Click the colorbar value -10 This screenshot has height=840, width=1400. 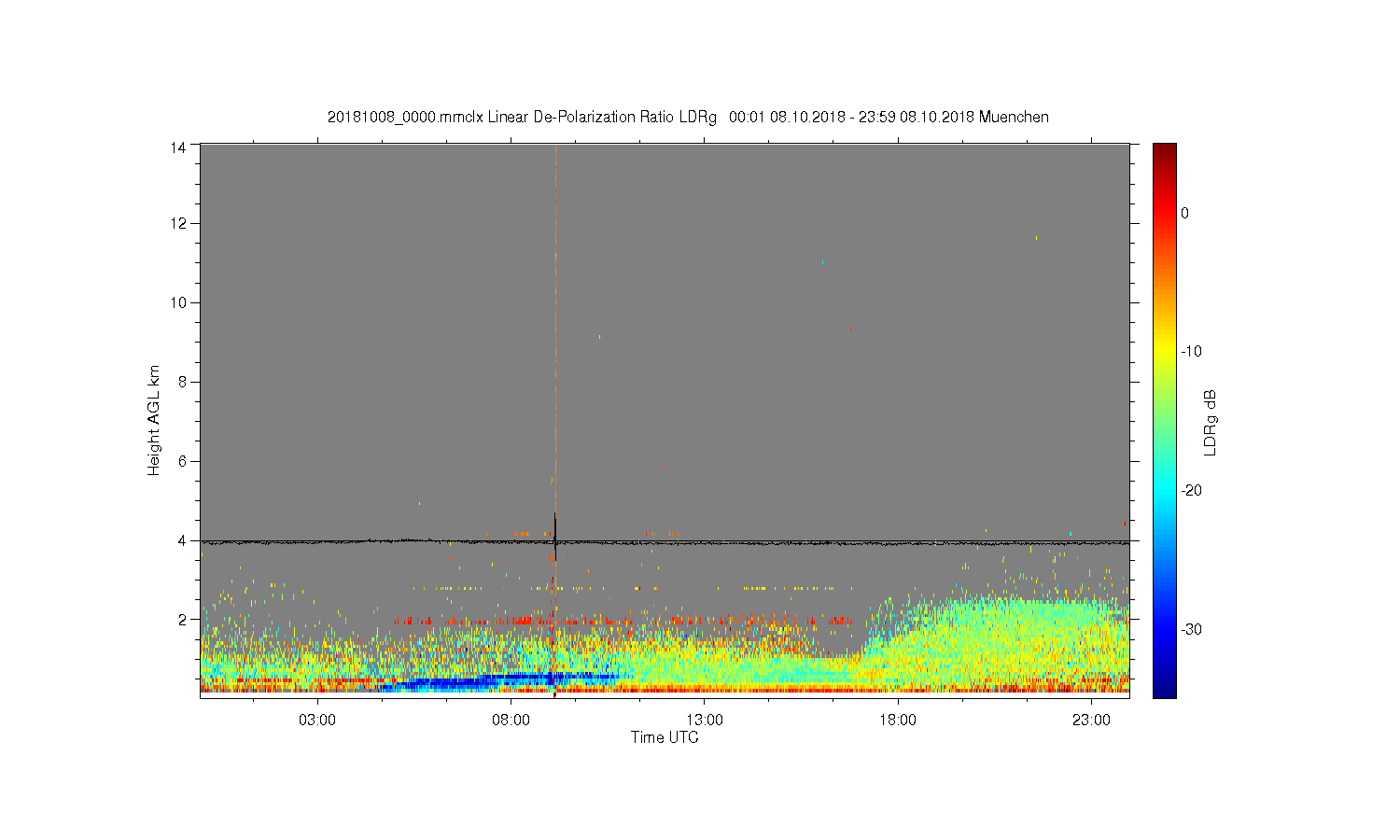(x=1190, y=352)
